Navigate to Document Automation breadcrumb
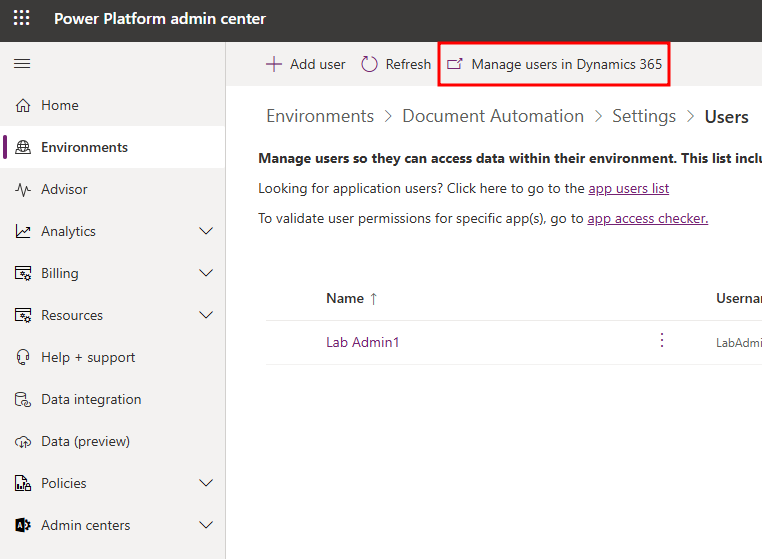 click(493, 116)
